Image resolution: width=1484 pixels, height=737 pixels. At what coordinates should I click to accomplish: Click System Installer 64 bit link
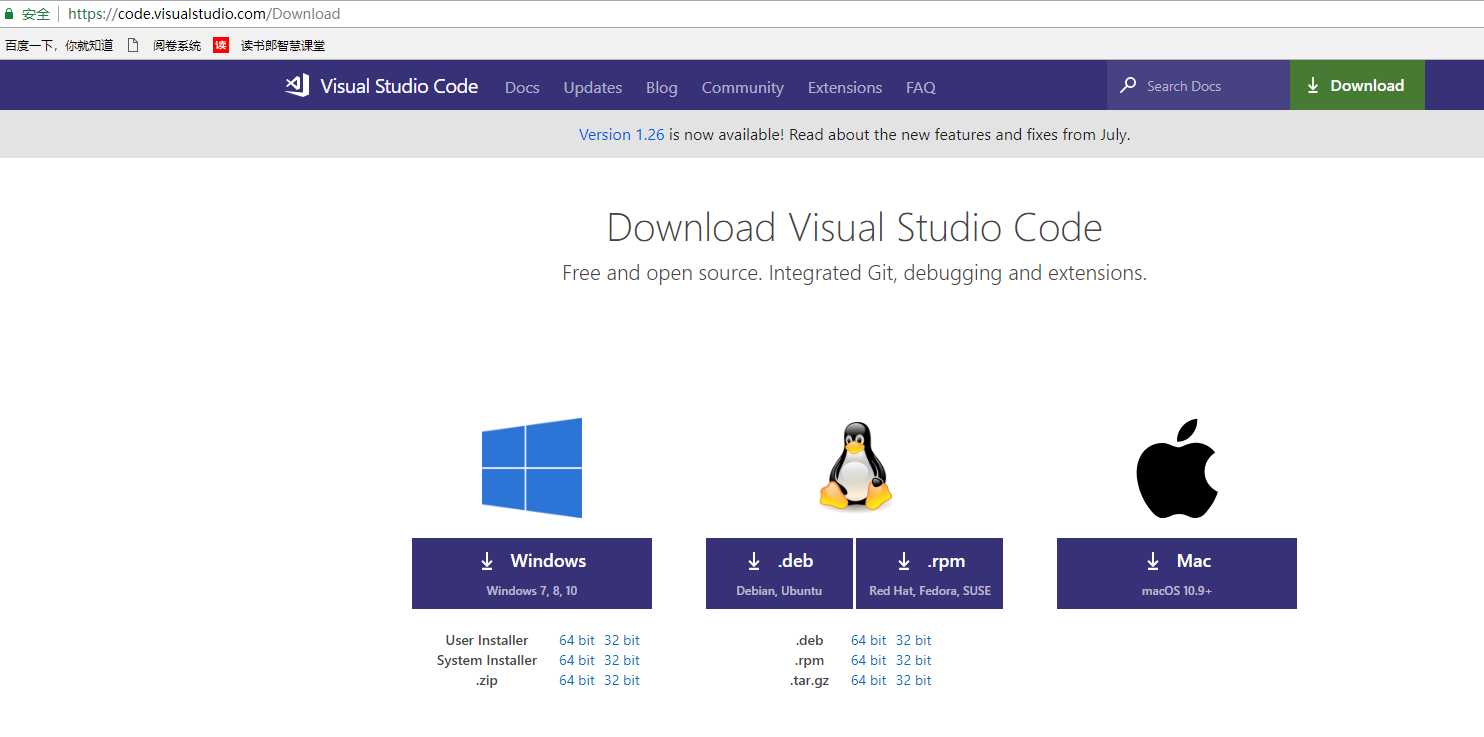click(577, 660)
